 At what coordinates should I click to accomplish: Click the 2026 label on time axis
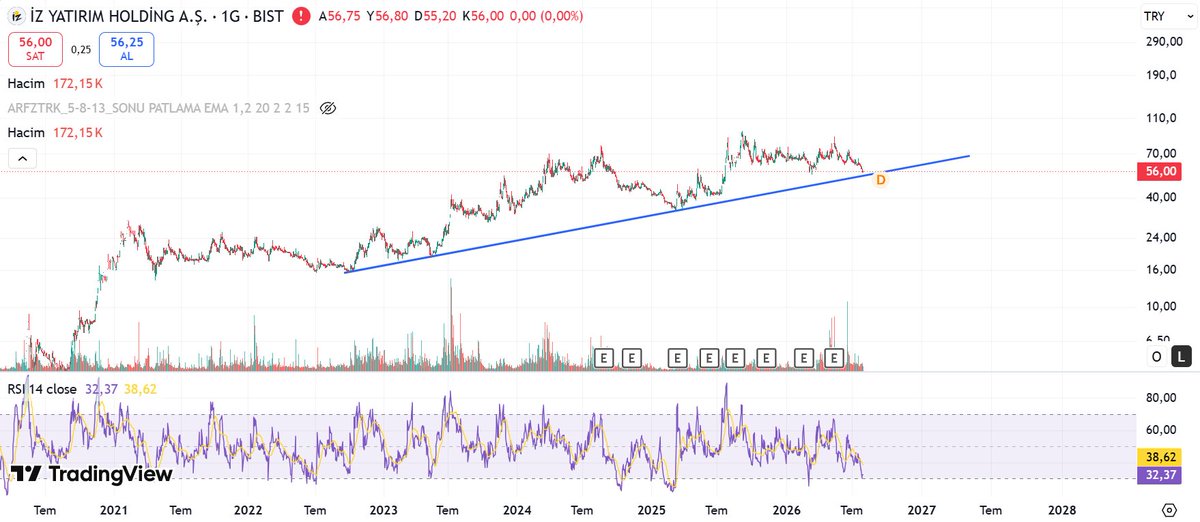(787, 509)
